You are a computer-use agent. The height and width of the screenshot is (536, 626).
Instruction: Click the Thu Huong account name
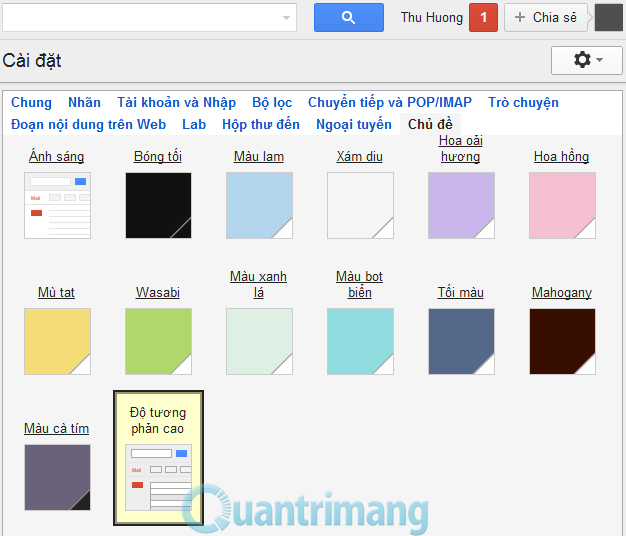click(x=431, y=17)
